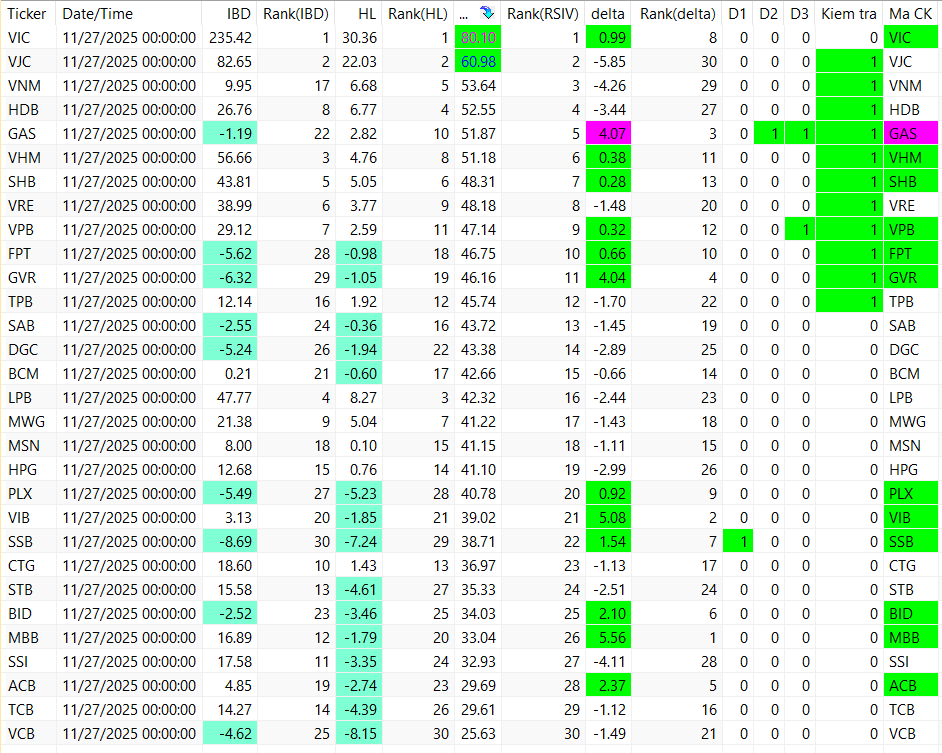
Task: Click the magenta 80.10 cell
Action: [478, 38]
